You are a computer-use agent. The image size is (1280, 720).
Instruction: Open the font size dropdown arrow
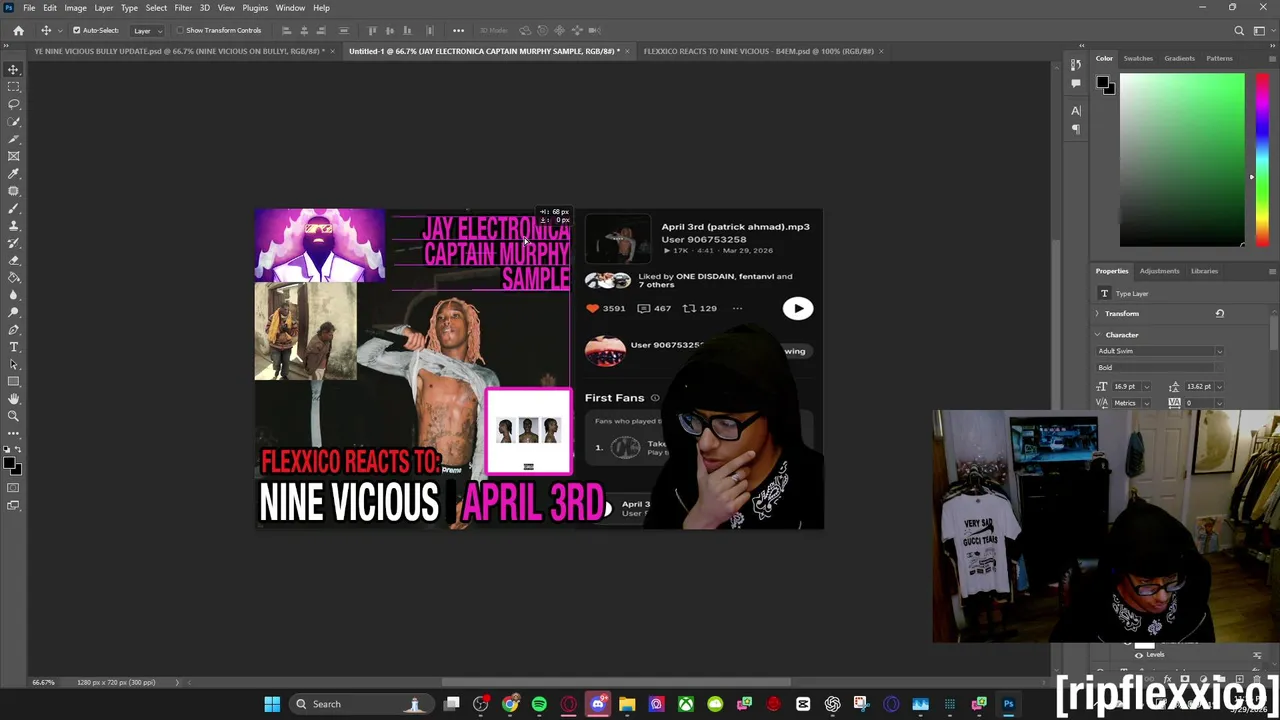[x=1146, y=387]
